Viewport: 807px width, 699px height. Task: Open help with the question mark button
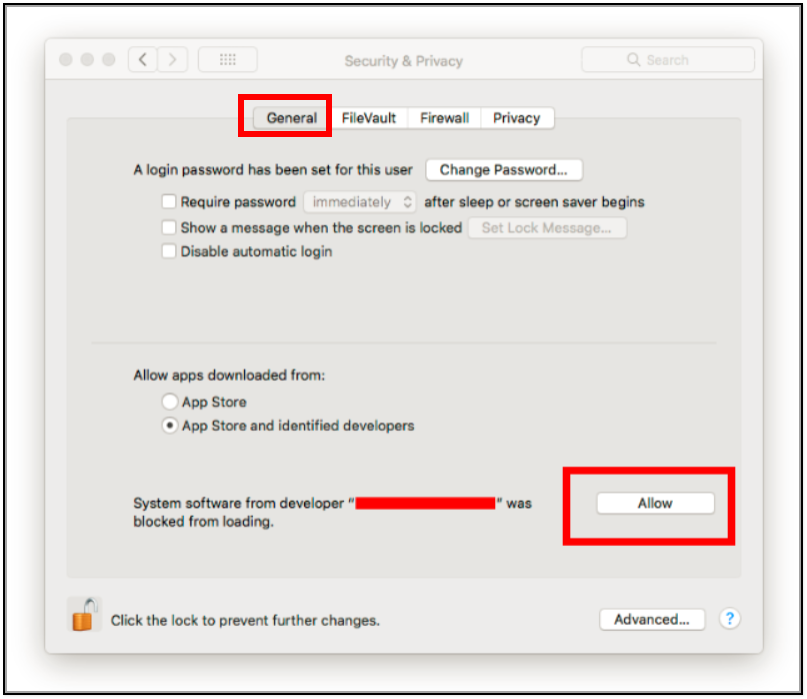[730, 619]
